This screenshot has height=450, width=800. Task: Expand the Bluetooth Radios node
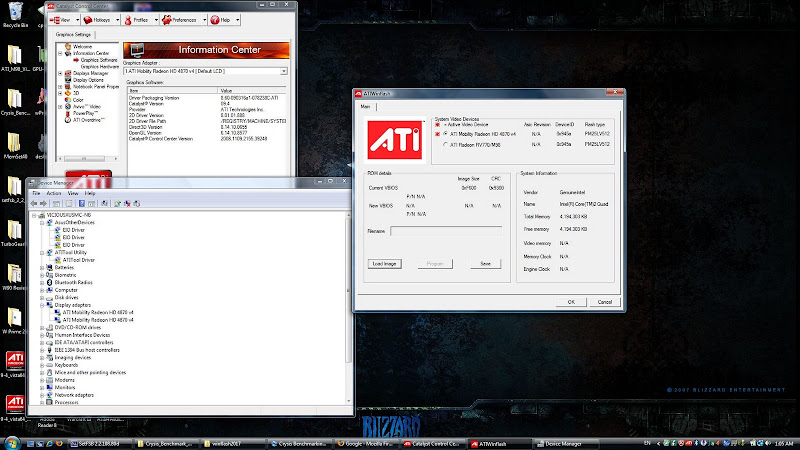[x=42, y=283]
